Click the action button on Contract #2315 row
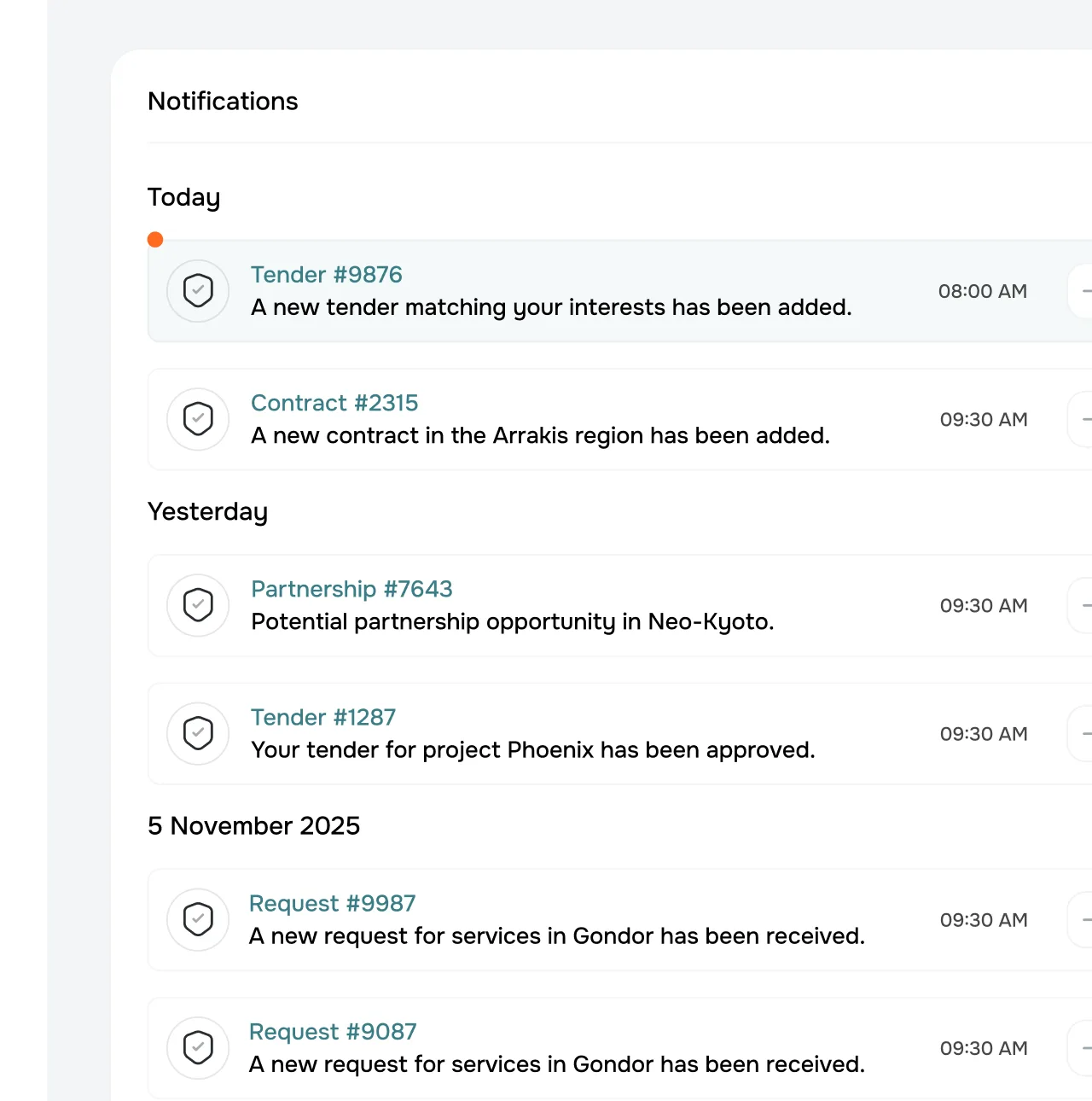The image size is (1092, 1101). [x=1082, y=419]
